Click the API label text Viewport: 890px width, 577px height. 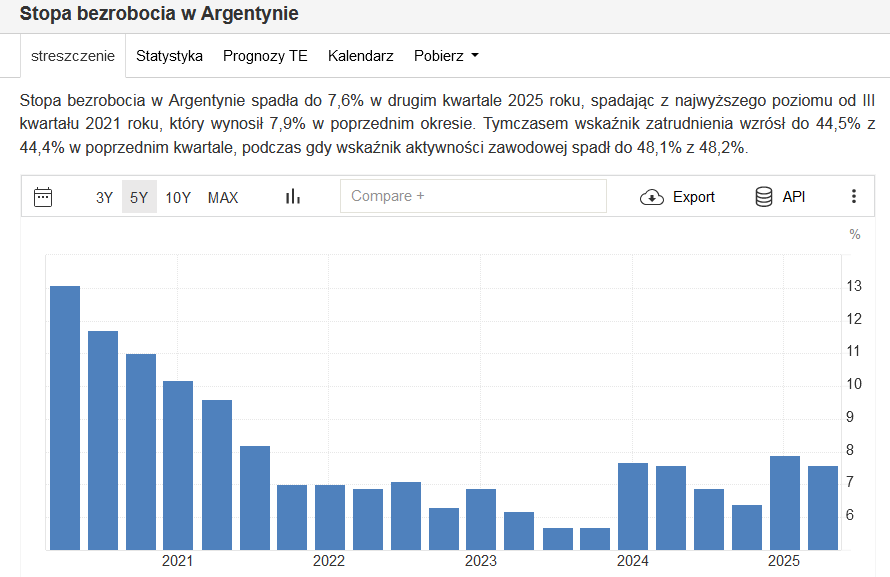click(794, 197)
